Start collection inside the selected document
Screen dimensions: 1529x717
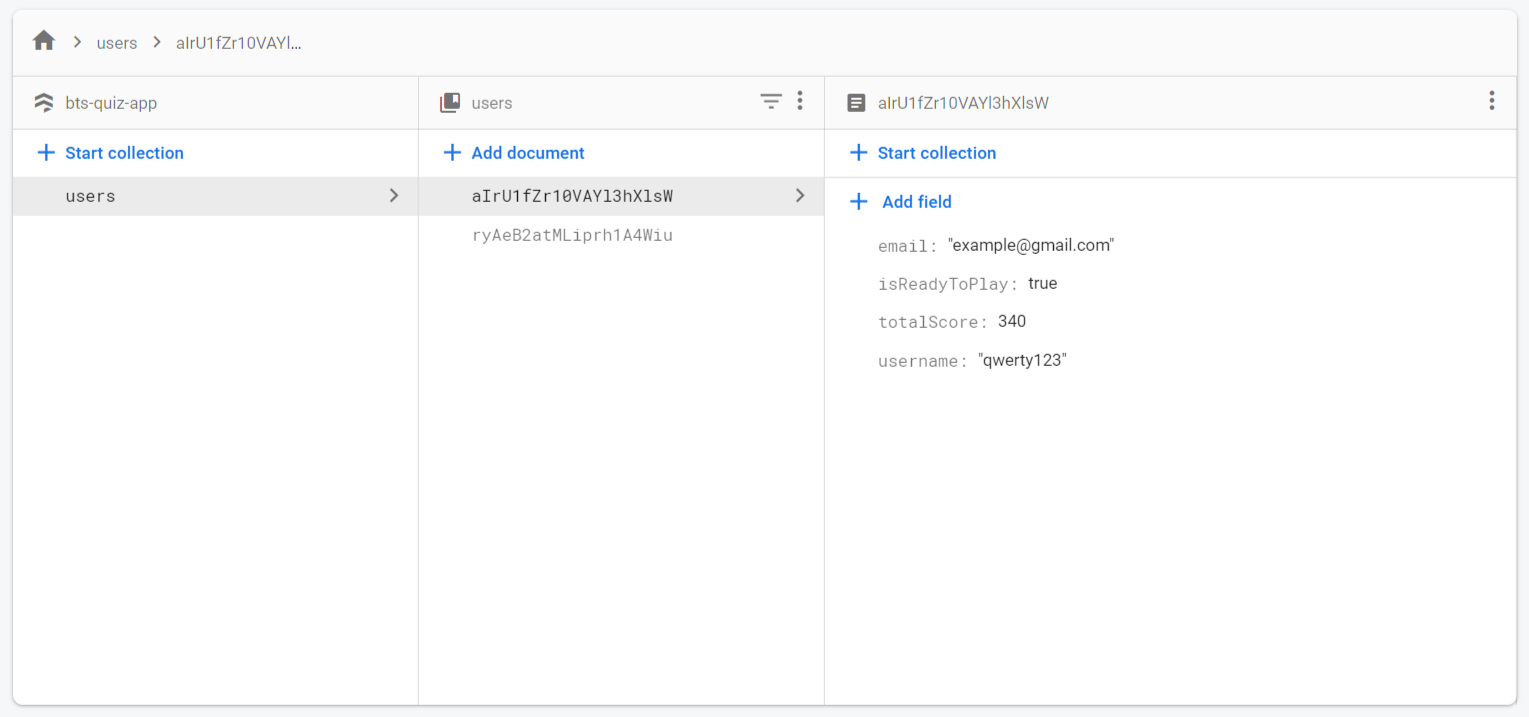923,153
